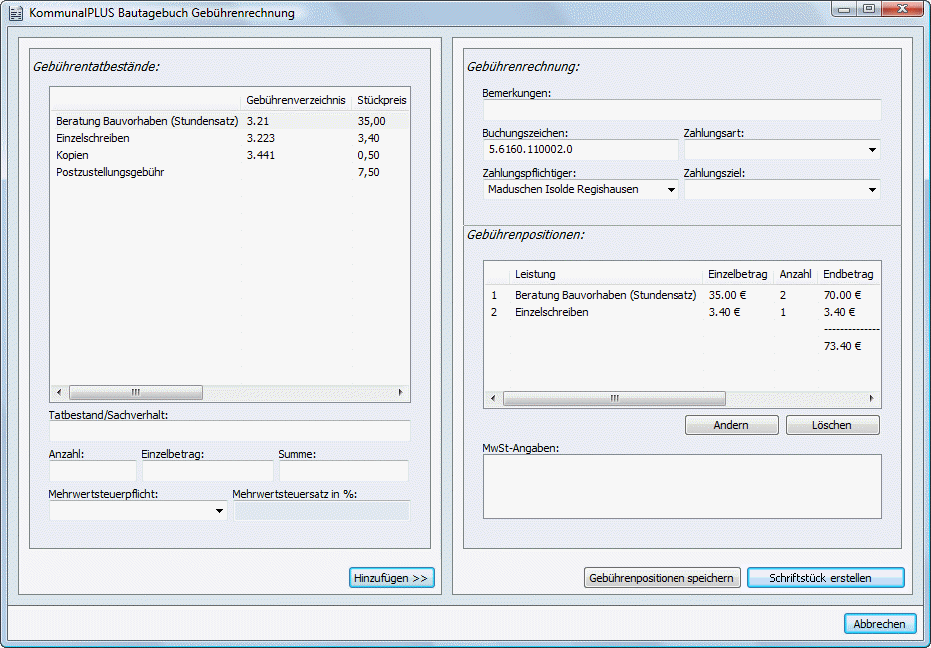
Task: Open the Mehrwertsteuerpflicht dropdown
Action: 220,511
